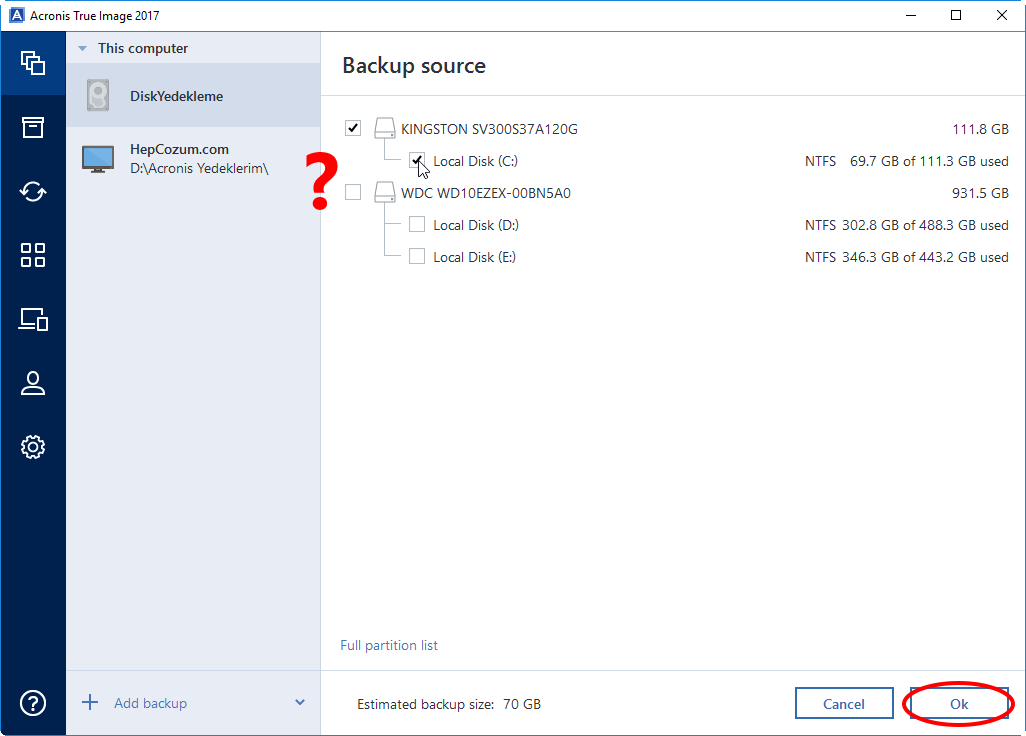
Task: Click the 111.8 GB size value
Action: [x=980, y=129]
